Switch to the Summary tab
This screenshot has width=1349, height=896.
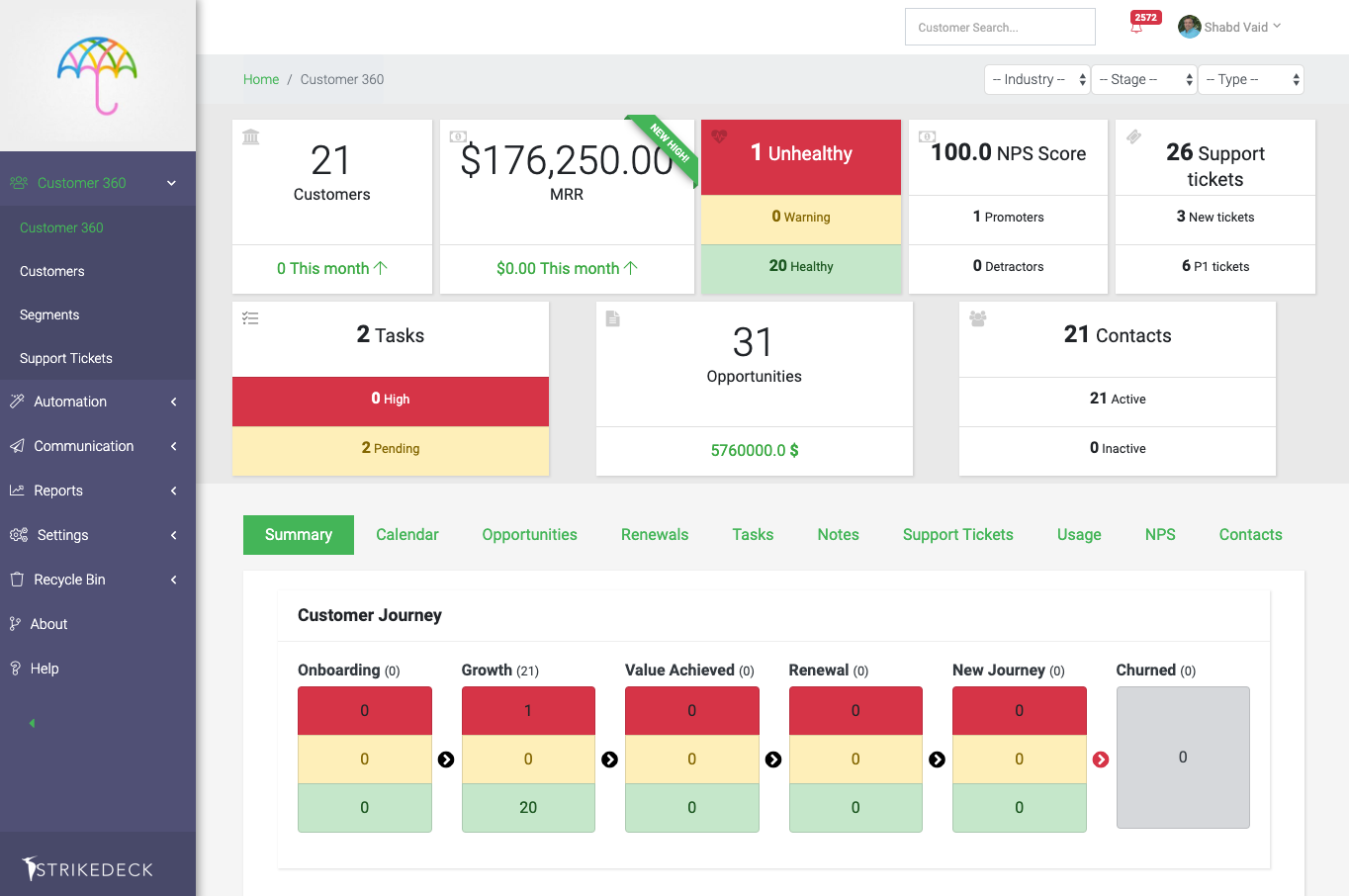(299, 535)
